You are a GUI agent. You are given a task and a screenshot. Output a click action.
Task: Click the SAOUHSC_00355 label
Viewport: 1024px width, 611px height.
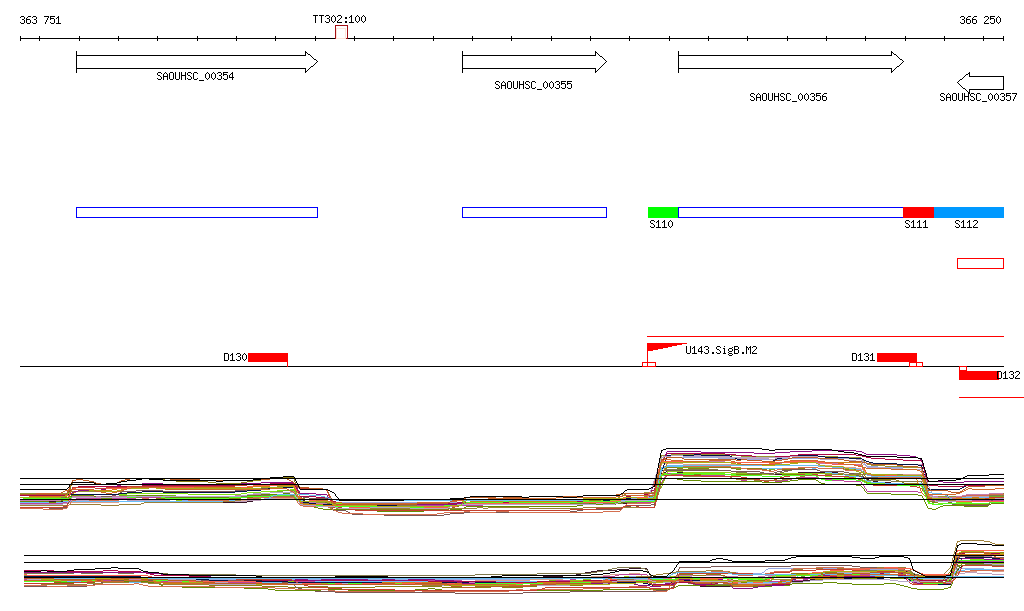534,86
